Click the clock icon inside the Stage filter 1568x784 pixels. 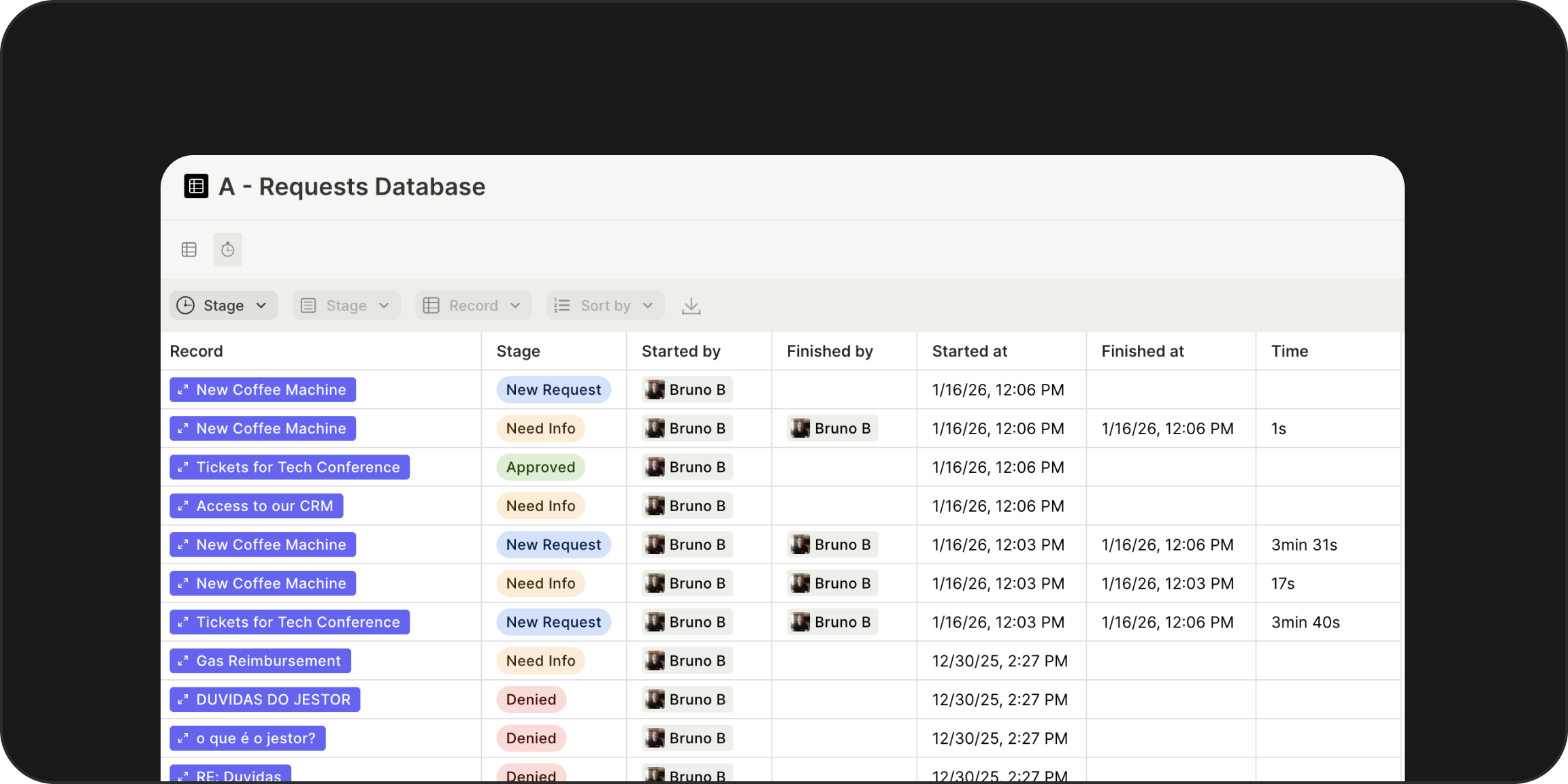pyautogui.click(x=185, y=305)
